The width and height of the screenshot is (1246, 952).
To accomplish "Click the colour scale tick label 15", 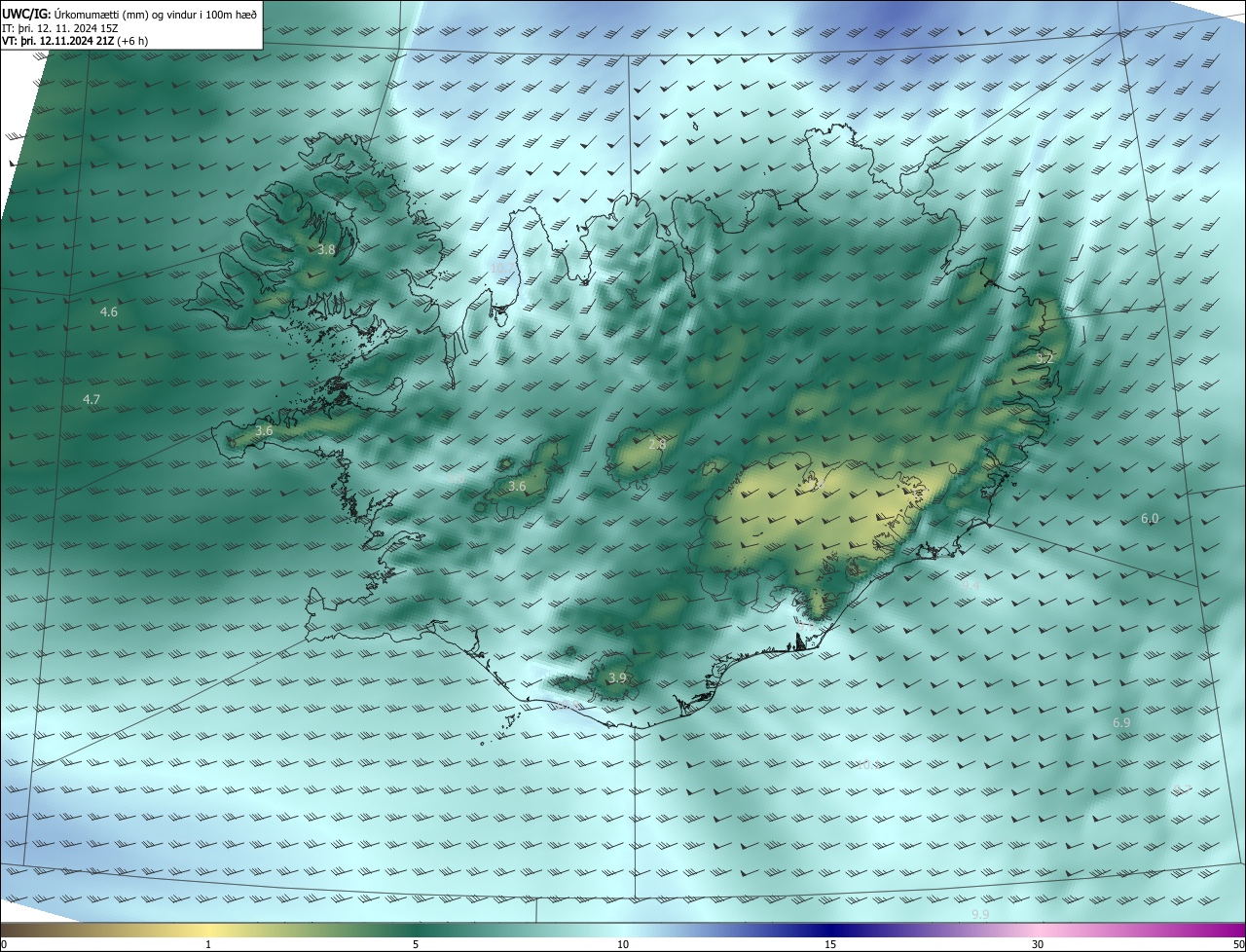I will click(x=830, y=944).
